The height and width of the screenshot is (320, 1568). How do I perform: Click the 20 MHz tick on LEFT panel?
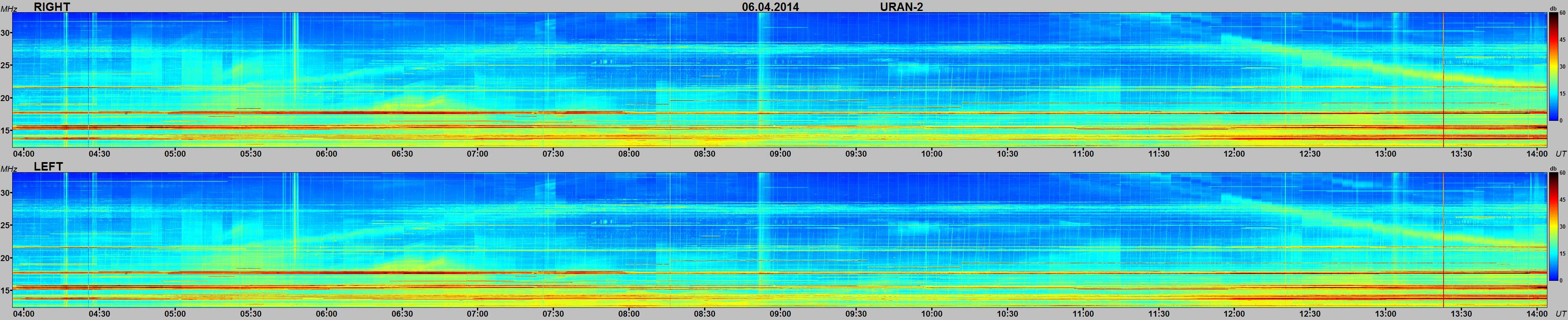[6, 258]
